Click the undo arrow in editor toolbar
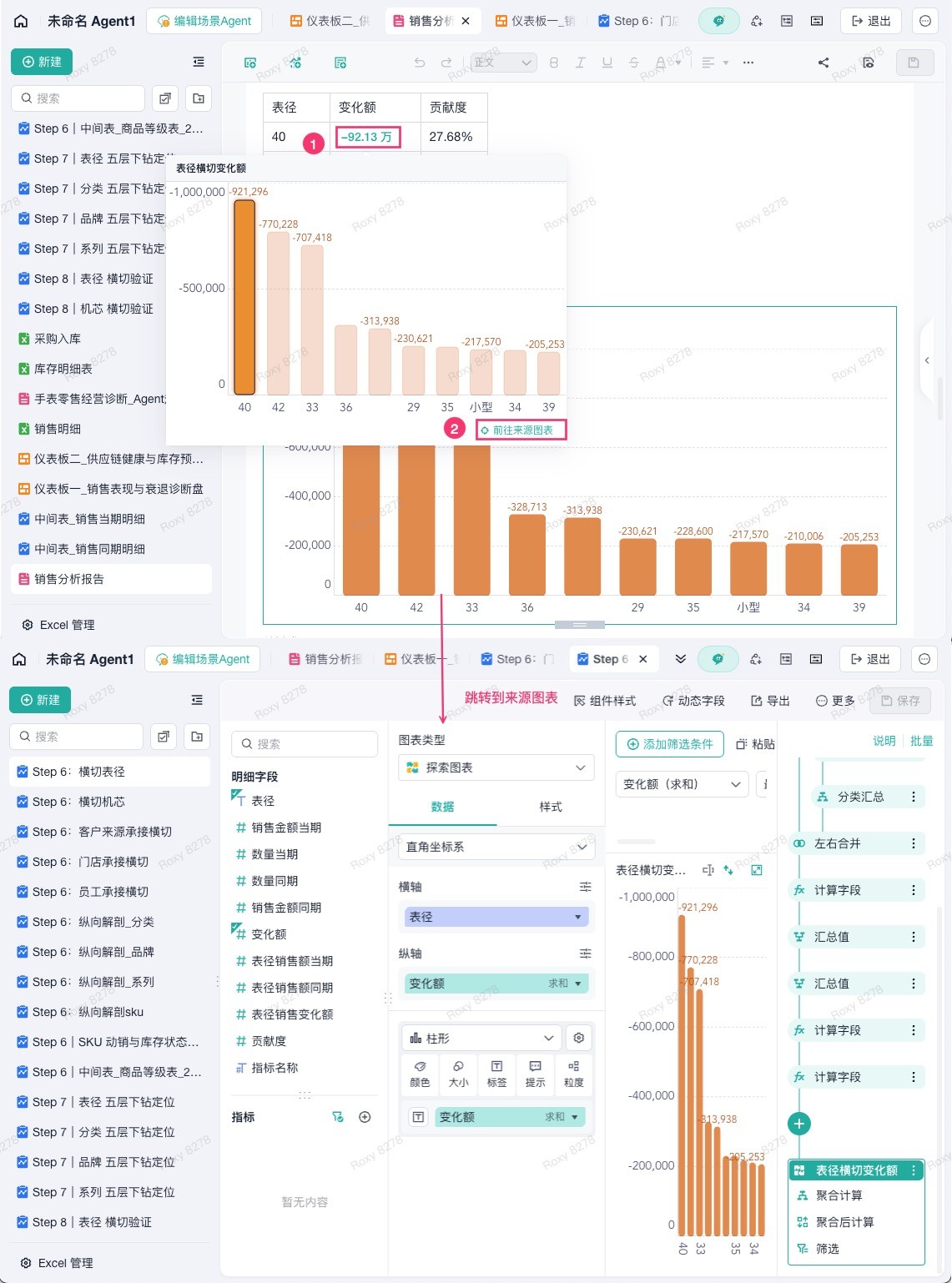952x1283 pixels. pyautogui.click(x=420, y=63)
